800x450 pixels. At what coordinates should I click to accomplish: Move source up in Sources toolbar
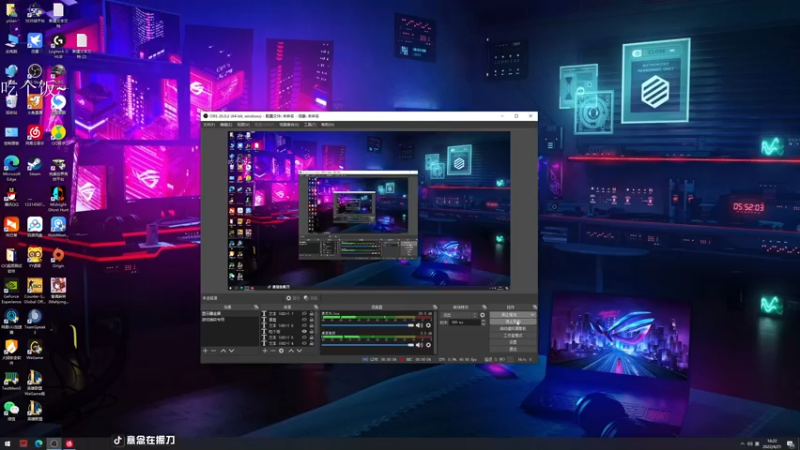[291, 351]
